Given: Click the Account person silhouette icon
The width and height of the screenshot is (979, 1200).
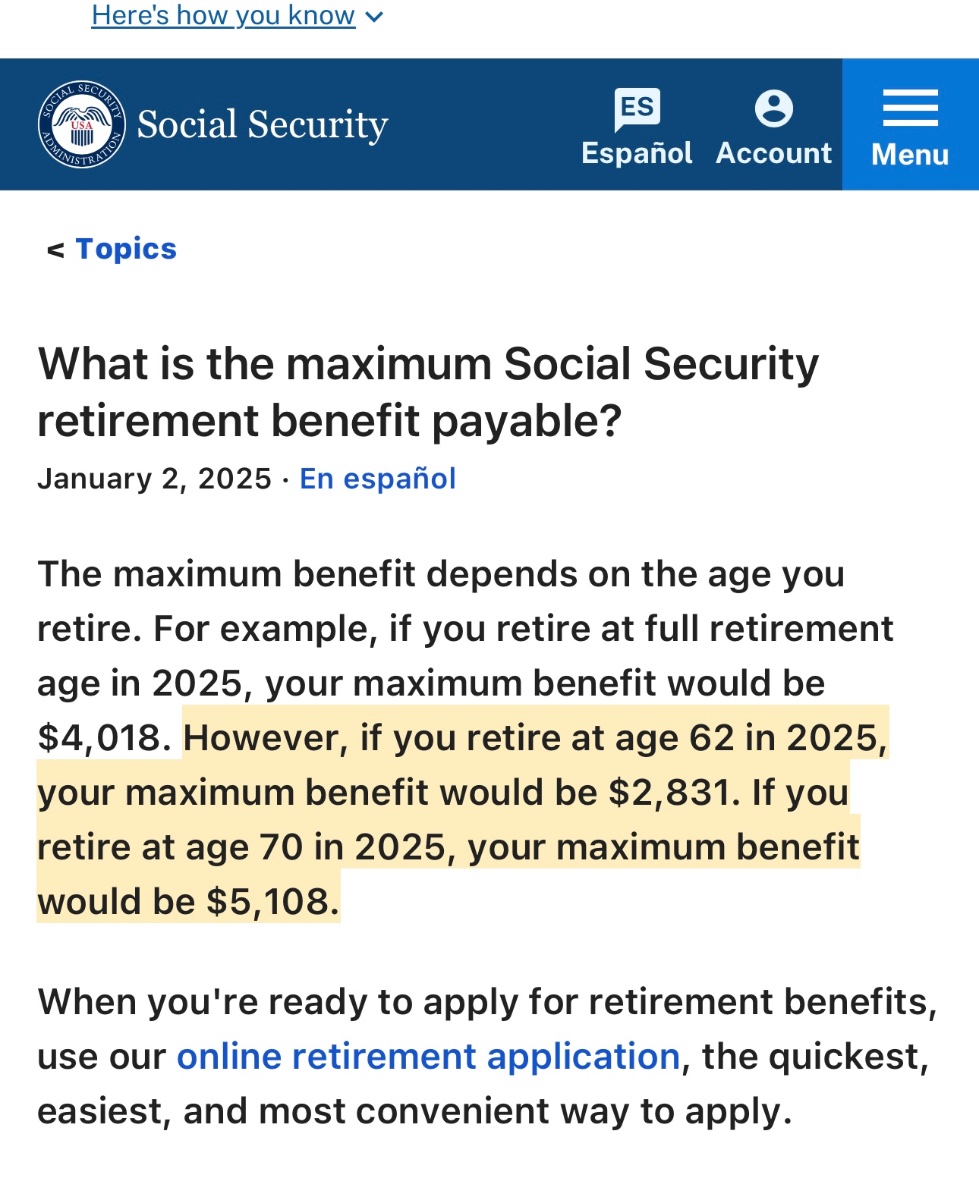Looking at the screenshot, I should tap(773, 109).
